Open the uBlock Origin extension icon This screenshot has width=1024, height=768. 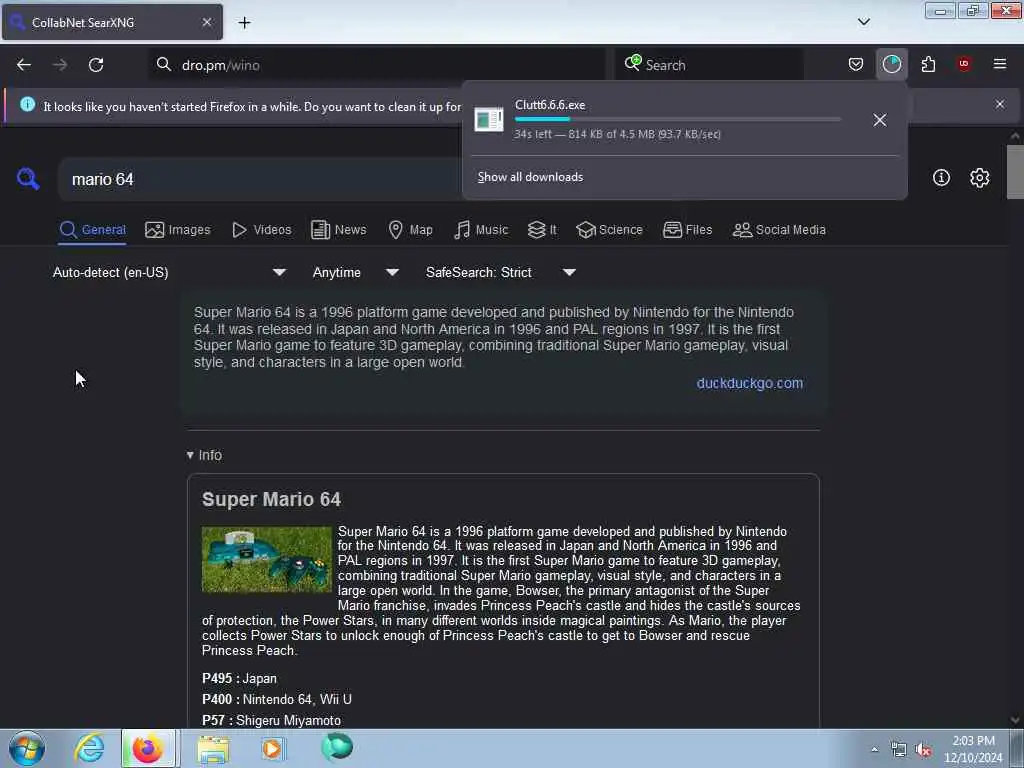(964, 64)
